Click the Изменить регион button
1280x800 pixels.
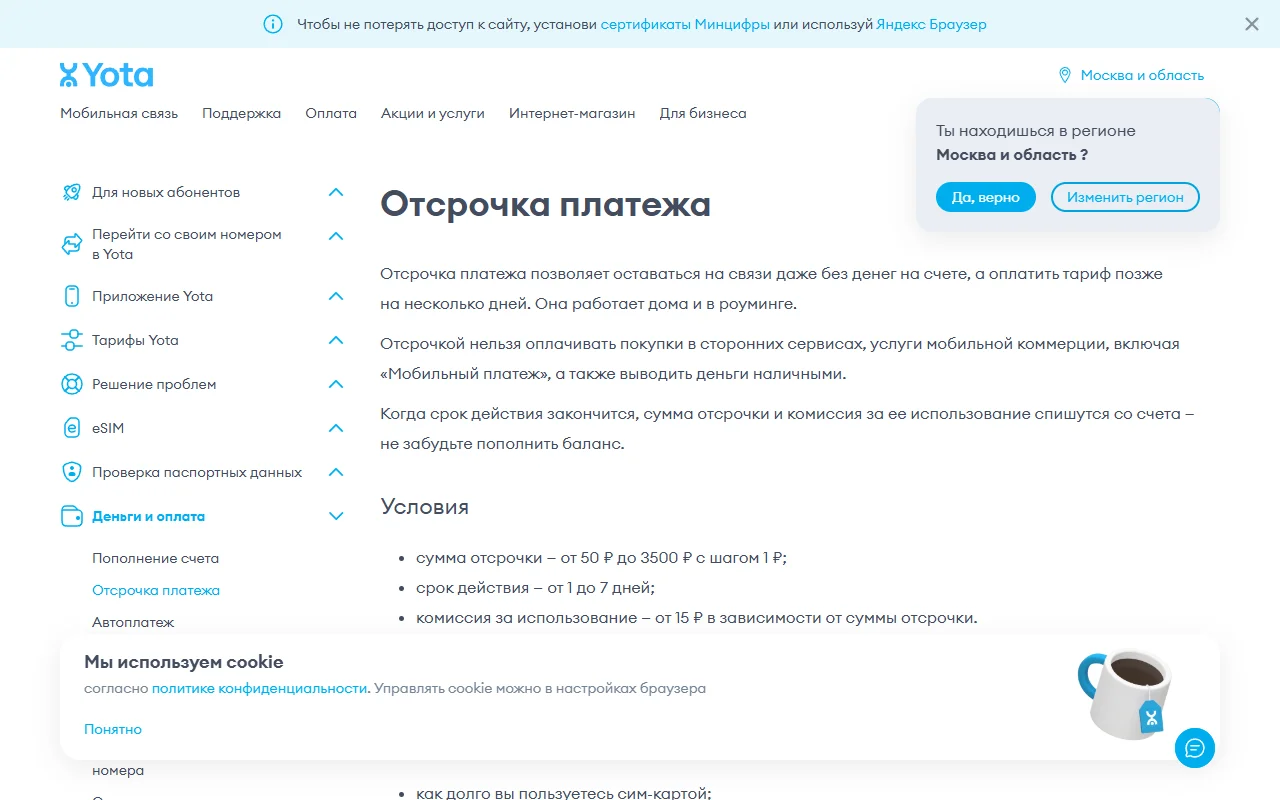click(1125, 197)
